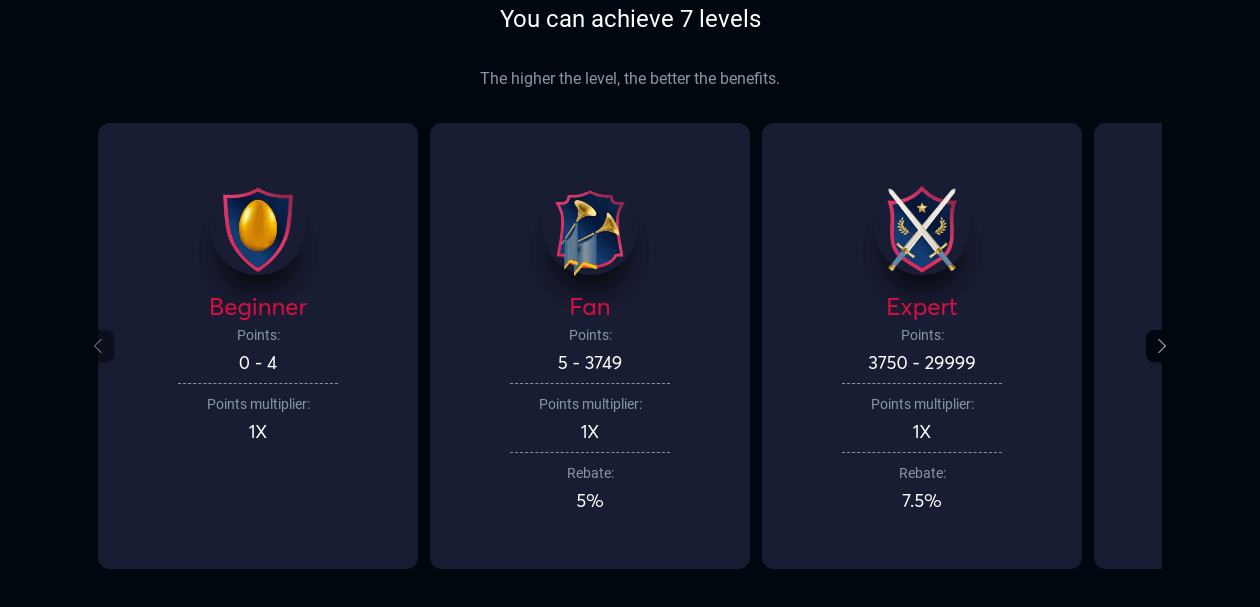This screenshot has width=1260, height=607.
Task: Click the Expert 'Rebate:' label
Action: [x=922, y=473]
